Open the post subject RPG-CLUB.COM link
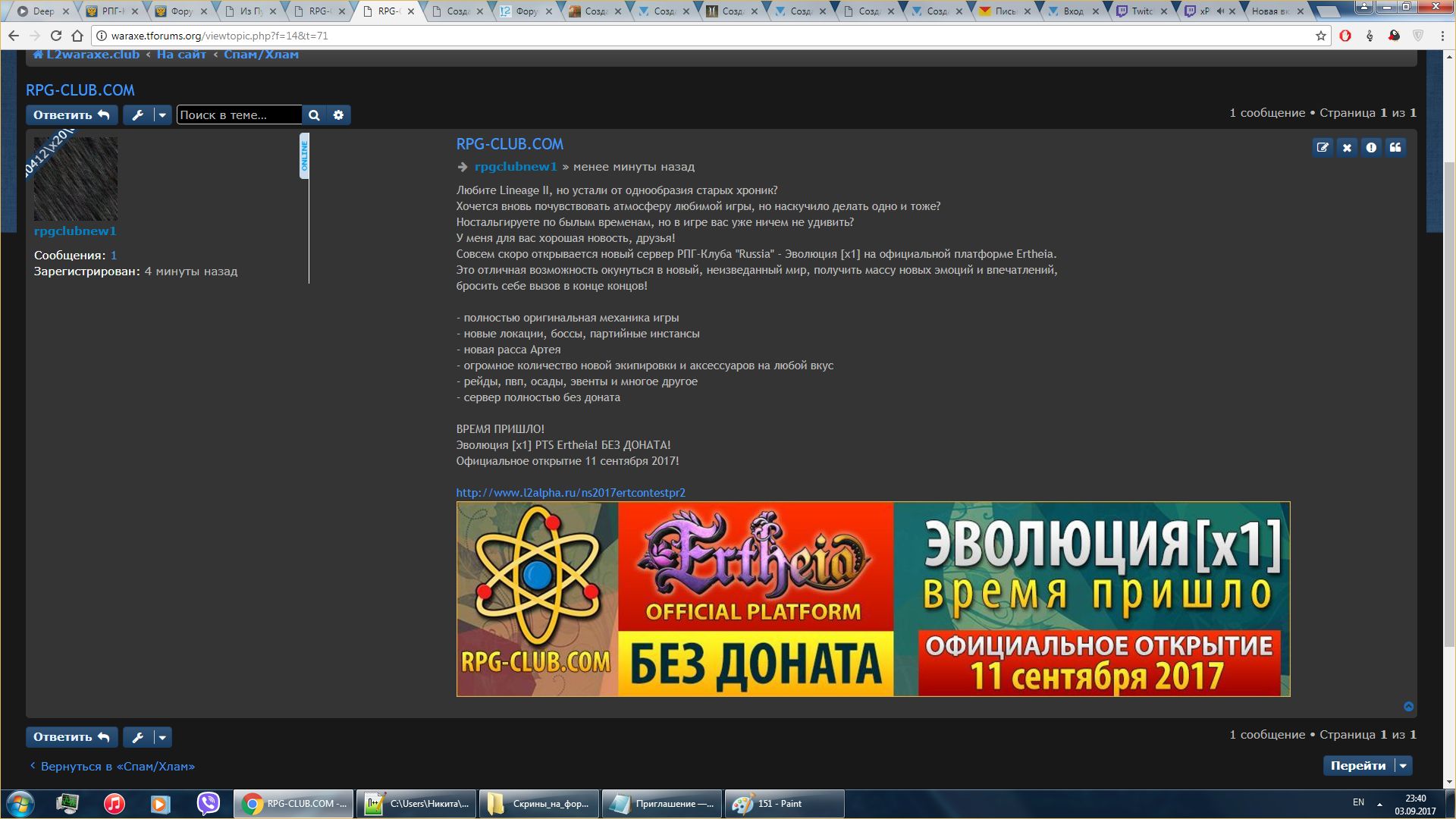1456x819 pixels. (x=510, y=144)
